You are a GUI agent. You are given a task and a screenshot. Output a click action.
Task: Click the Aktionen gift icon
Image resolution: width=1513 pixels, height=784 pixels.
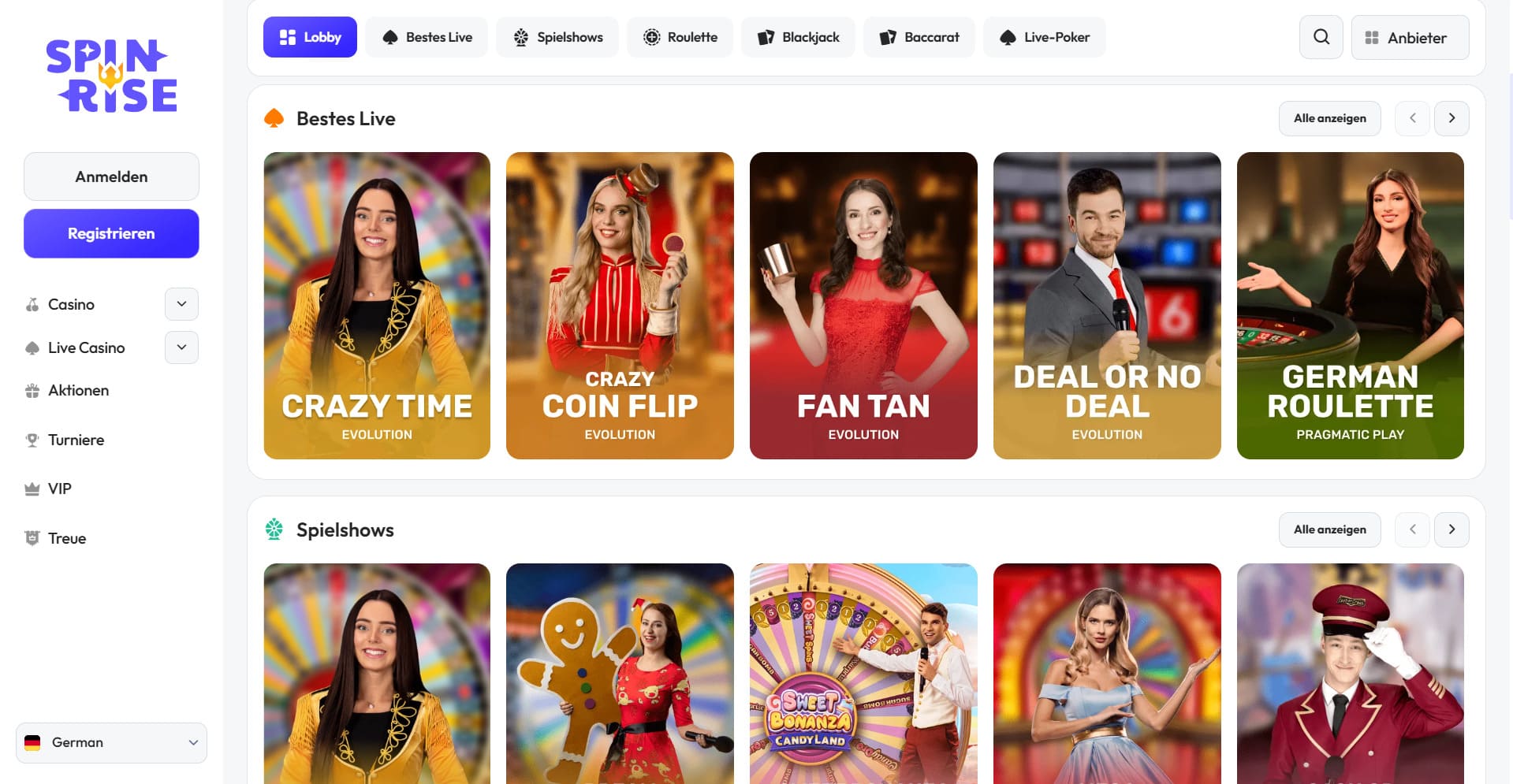(32, 391)
